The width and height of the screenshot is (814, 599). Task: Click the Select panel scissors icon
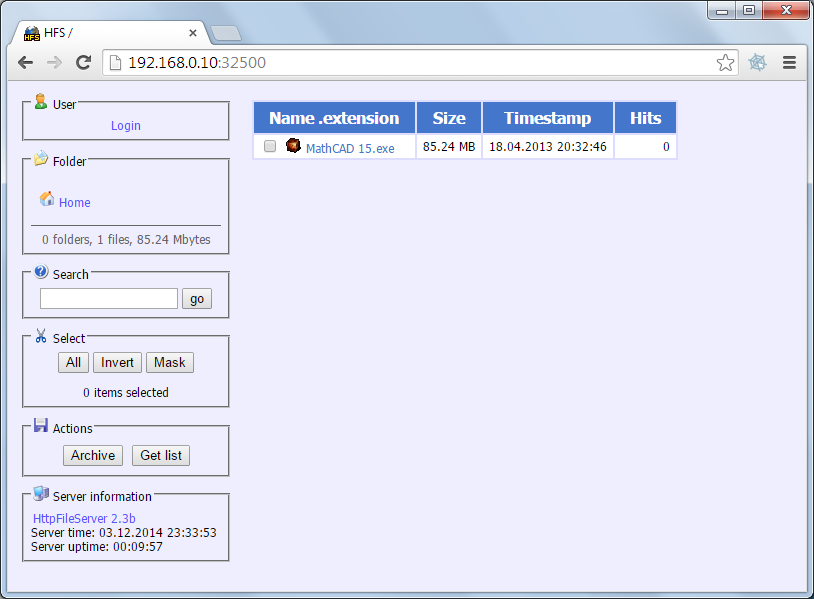point(41,336)
